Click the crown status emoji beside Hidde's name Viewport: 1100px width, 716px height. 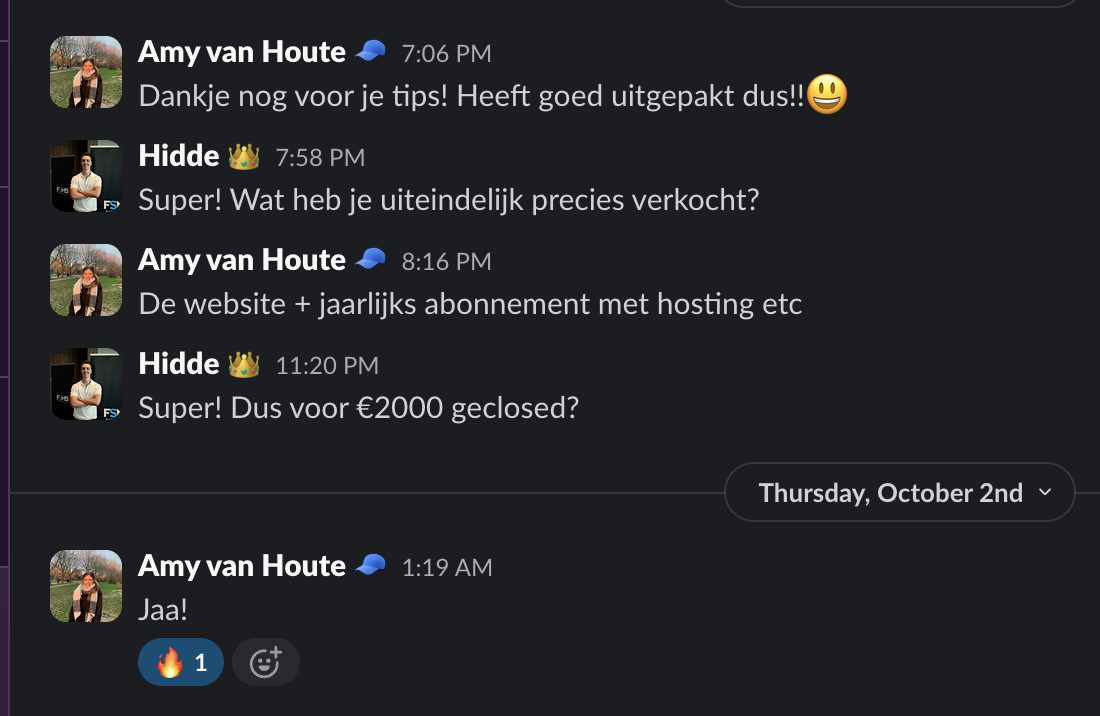[243, 156]
